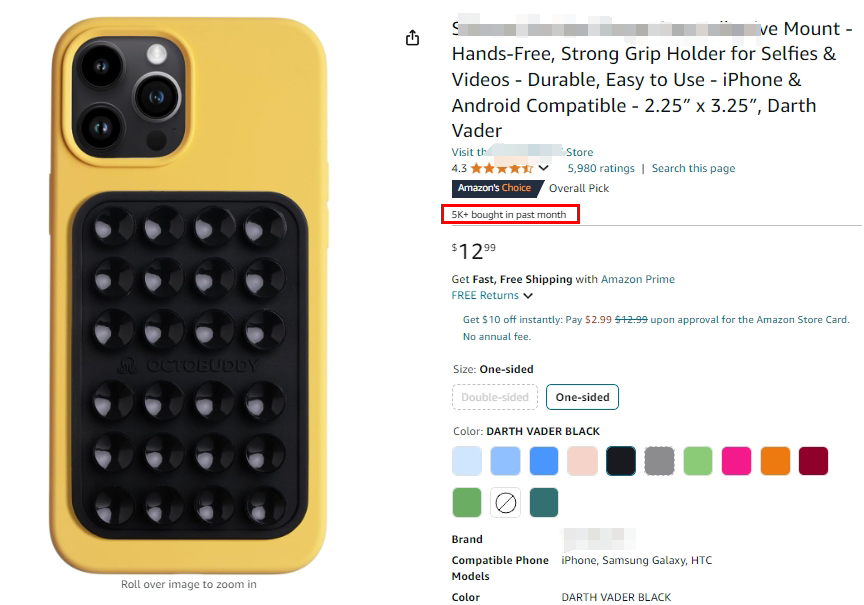864x605 pixels.
Task: Visit the brand Store link
Action: point(522,152)
